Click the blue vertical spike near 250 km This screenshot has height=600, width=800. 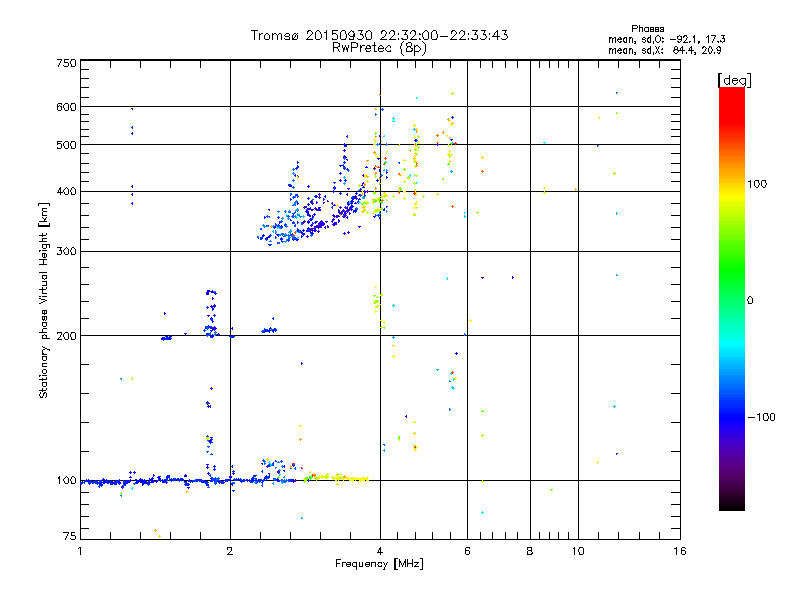pyautogui.click(x=211, y=313)
